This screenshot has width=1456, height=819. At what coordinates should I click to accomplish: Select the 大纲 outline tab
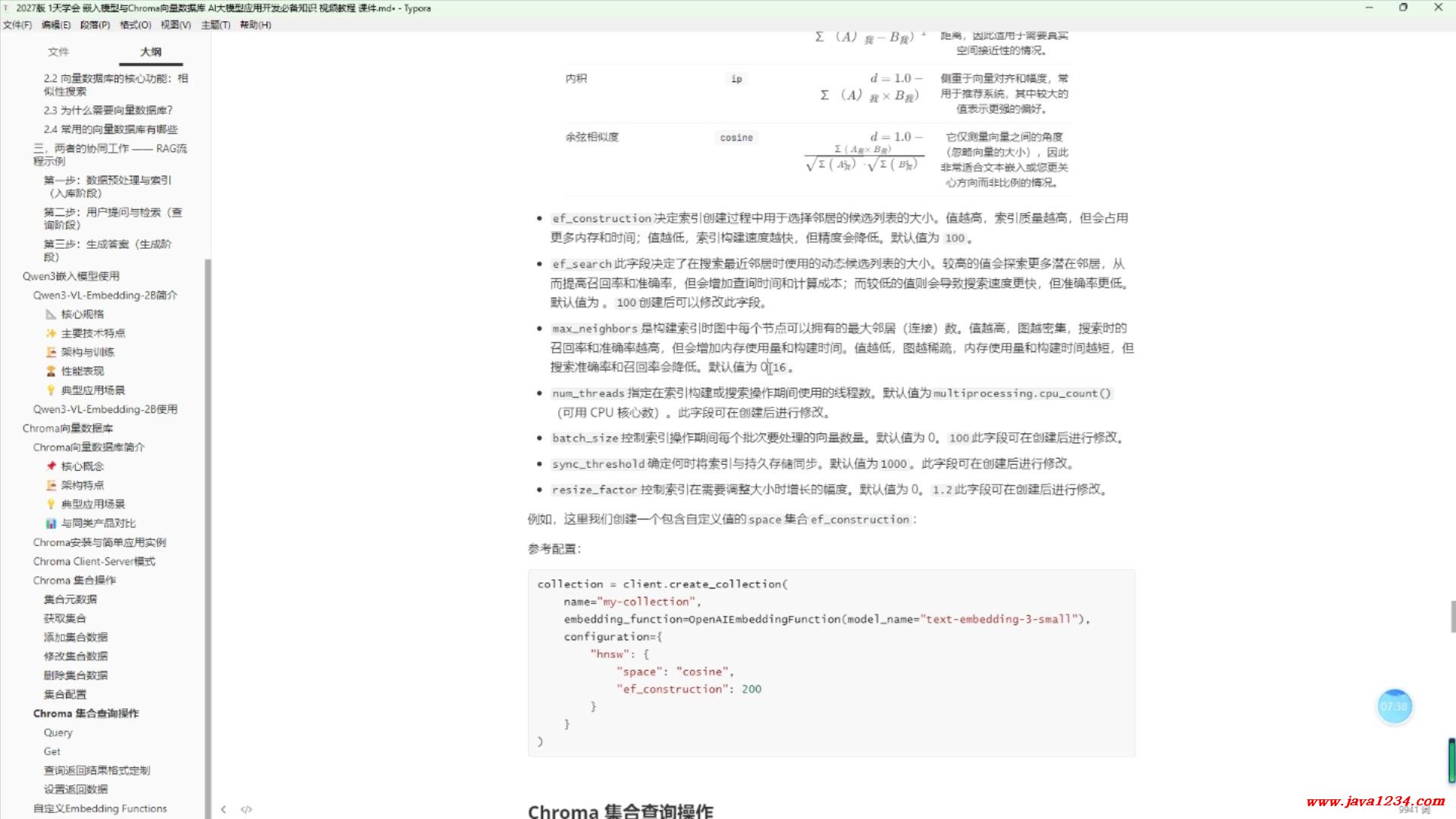[x=150, y=52]
